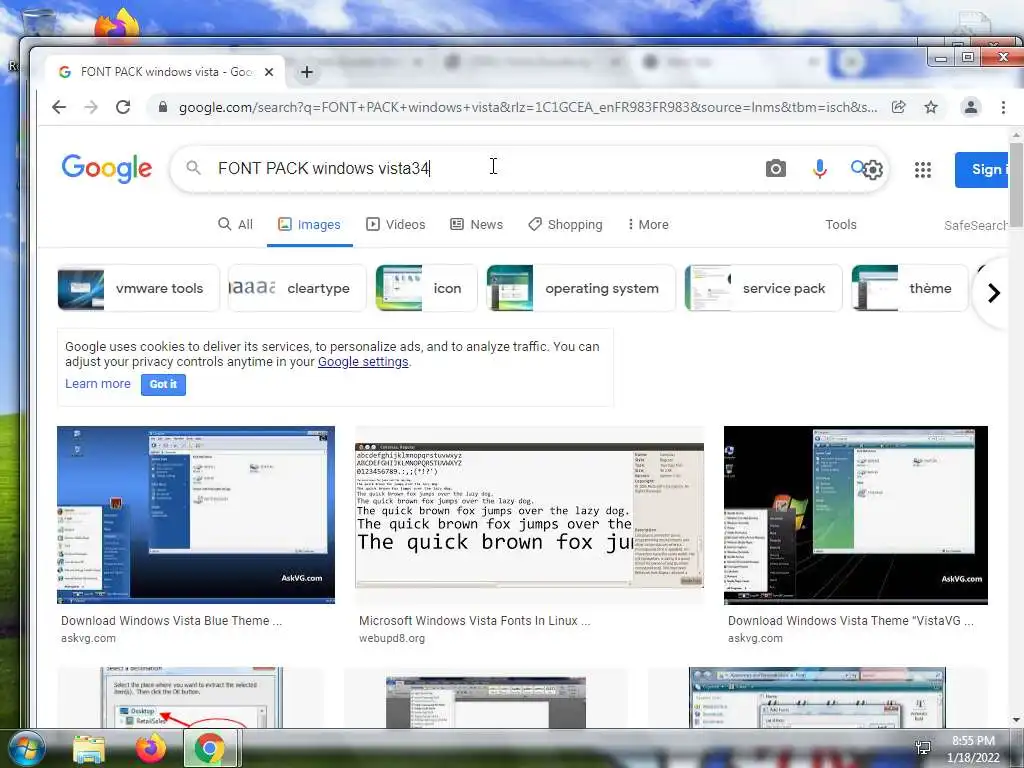Select the icon suggestion chip
1024x768 pixels.
pyautogui.click(x=426, y=288)
